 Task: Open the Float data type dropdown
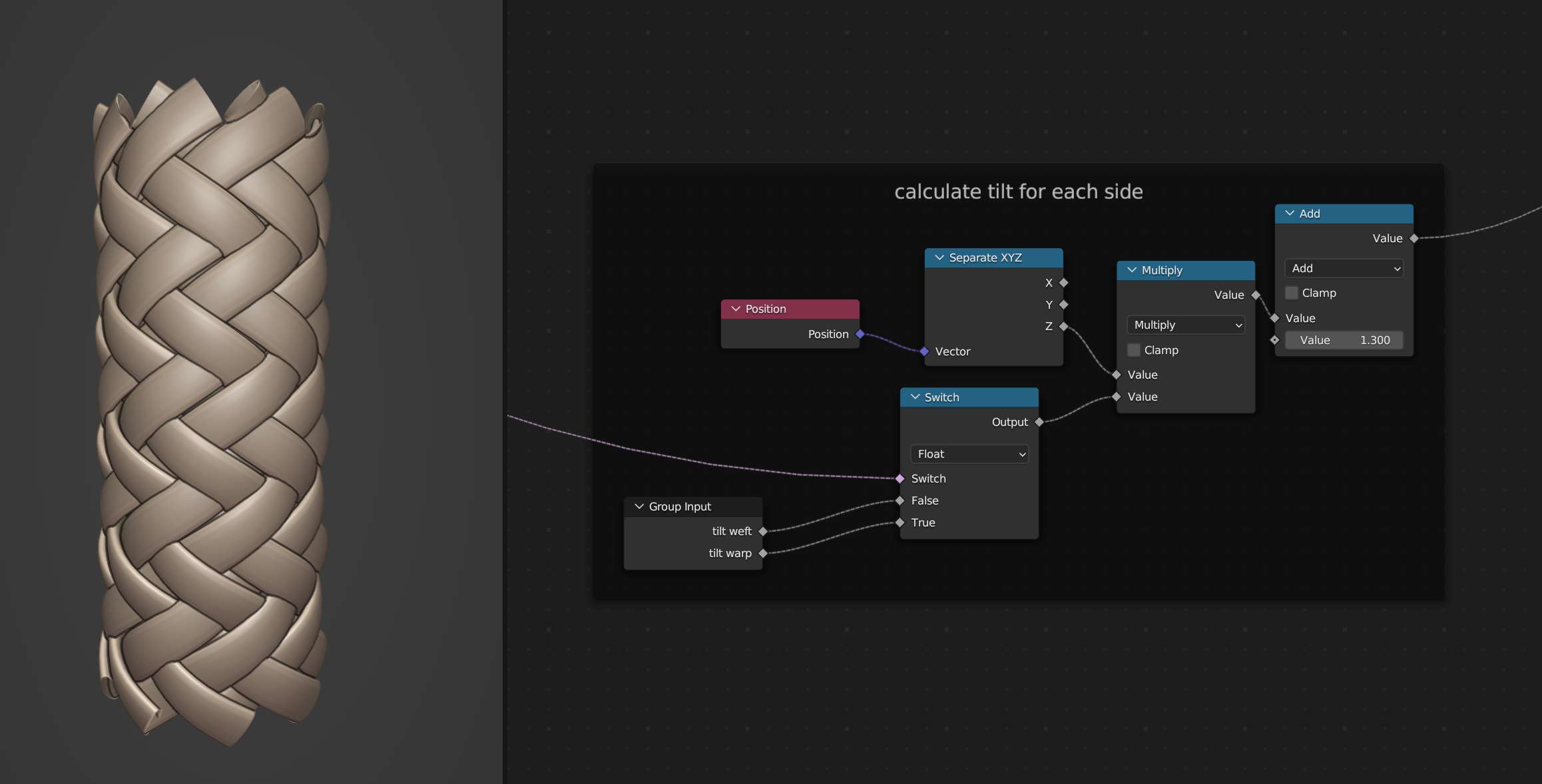coord(969,454)
